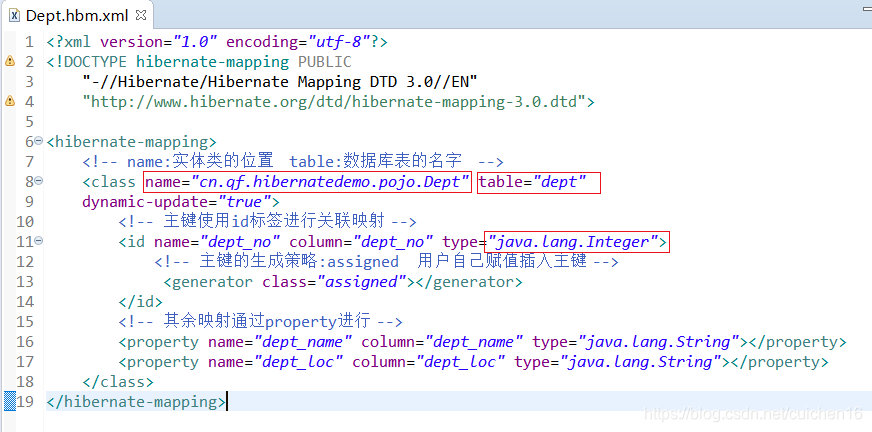Click the comment about the assigned key strategy
Screen dimensions: 872x432
point(386,262)
